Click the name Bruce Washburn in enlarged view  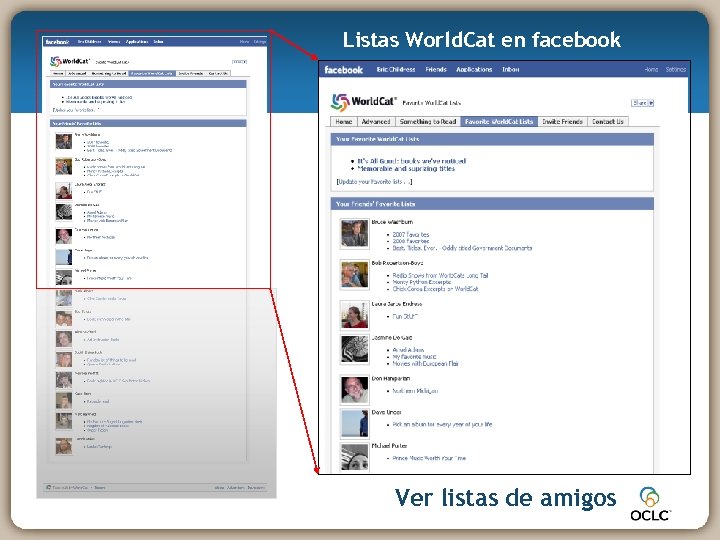point(392,222)
